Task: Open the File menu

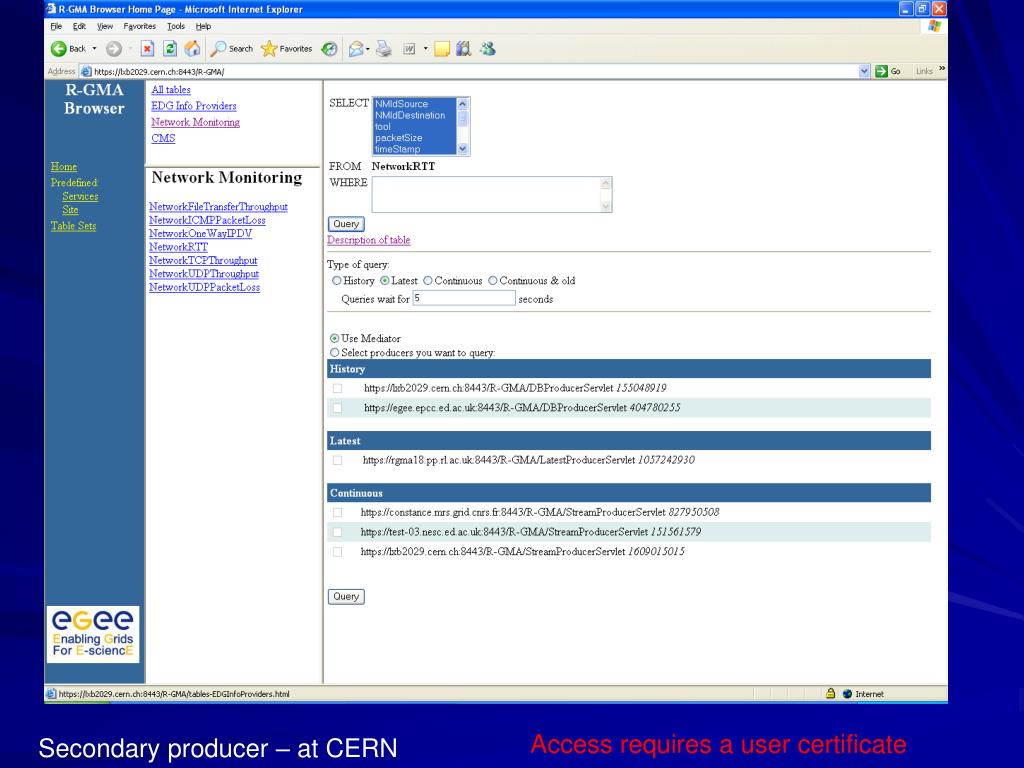Action: pos(56,26)
